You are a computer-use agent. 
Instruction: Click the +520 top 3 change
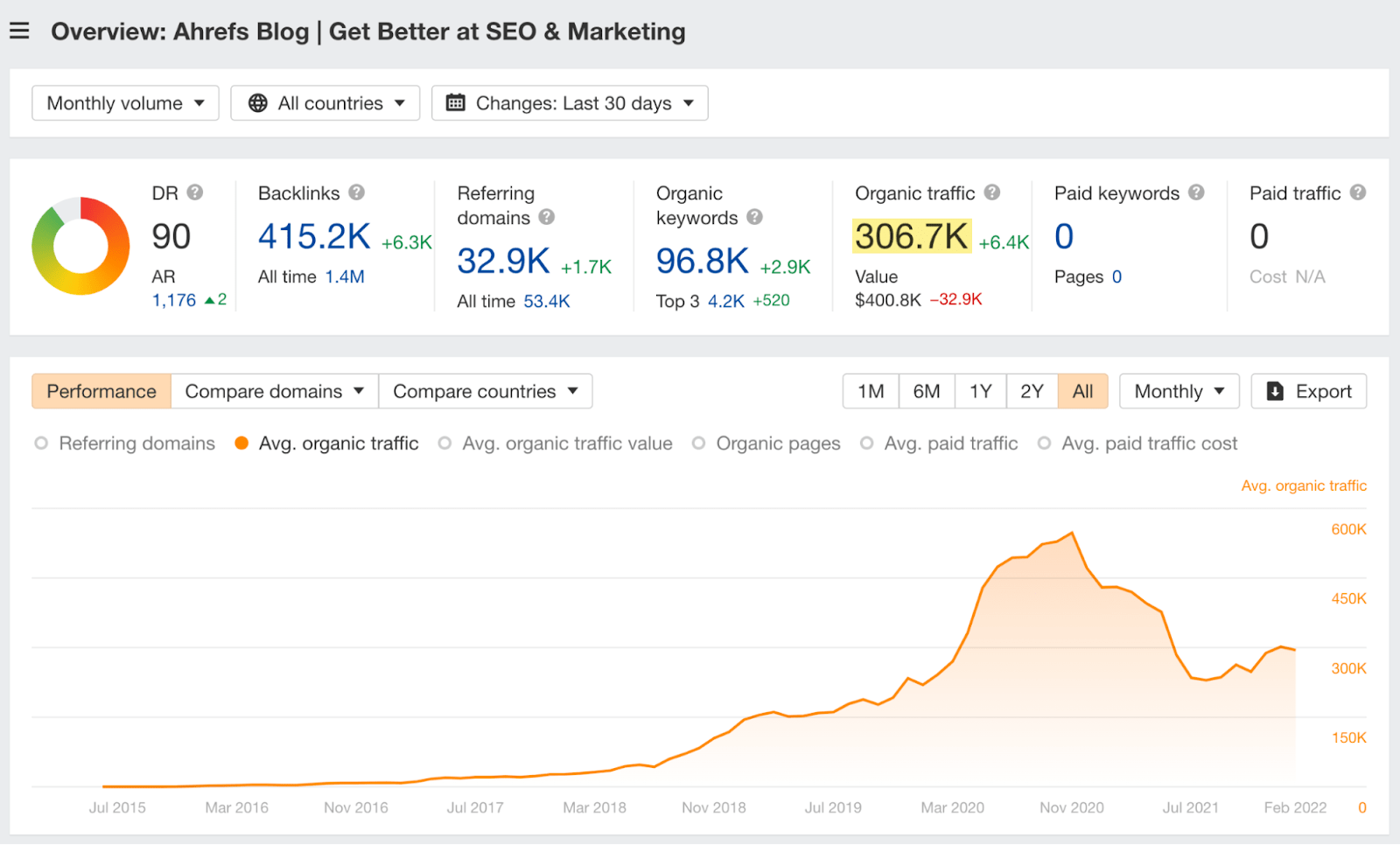click(x=772, y=300)
